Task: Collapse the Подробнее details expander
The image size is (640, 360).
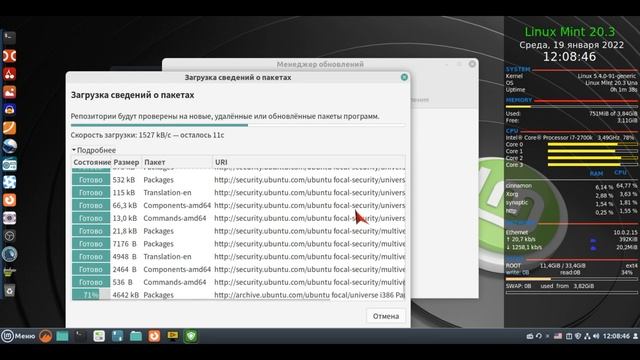Action: click(x=94, y=150)
